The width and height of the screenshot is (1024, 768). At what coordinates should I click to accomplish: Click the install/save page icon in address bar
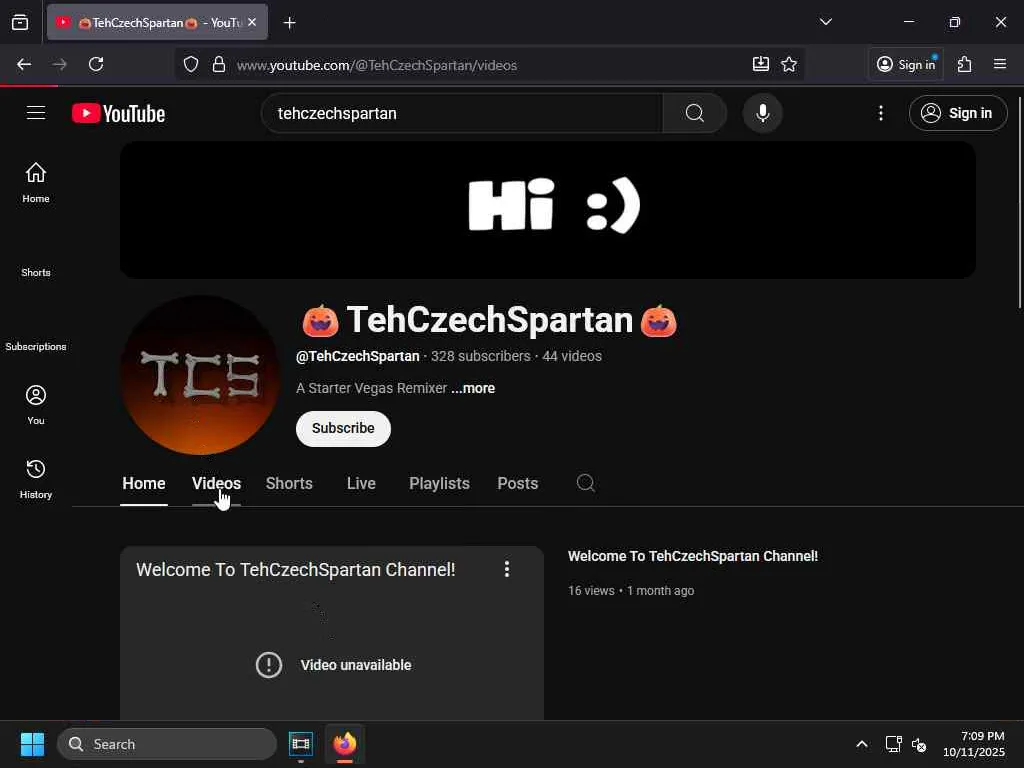tap(761, 64)
